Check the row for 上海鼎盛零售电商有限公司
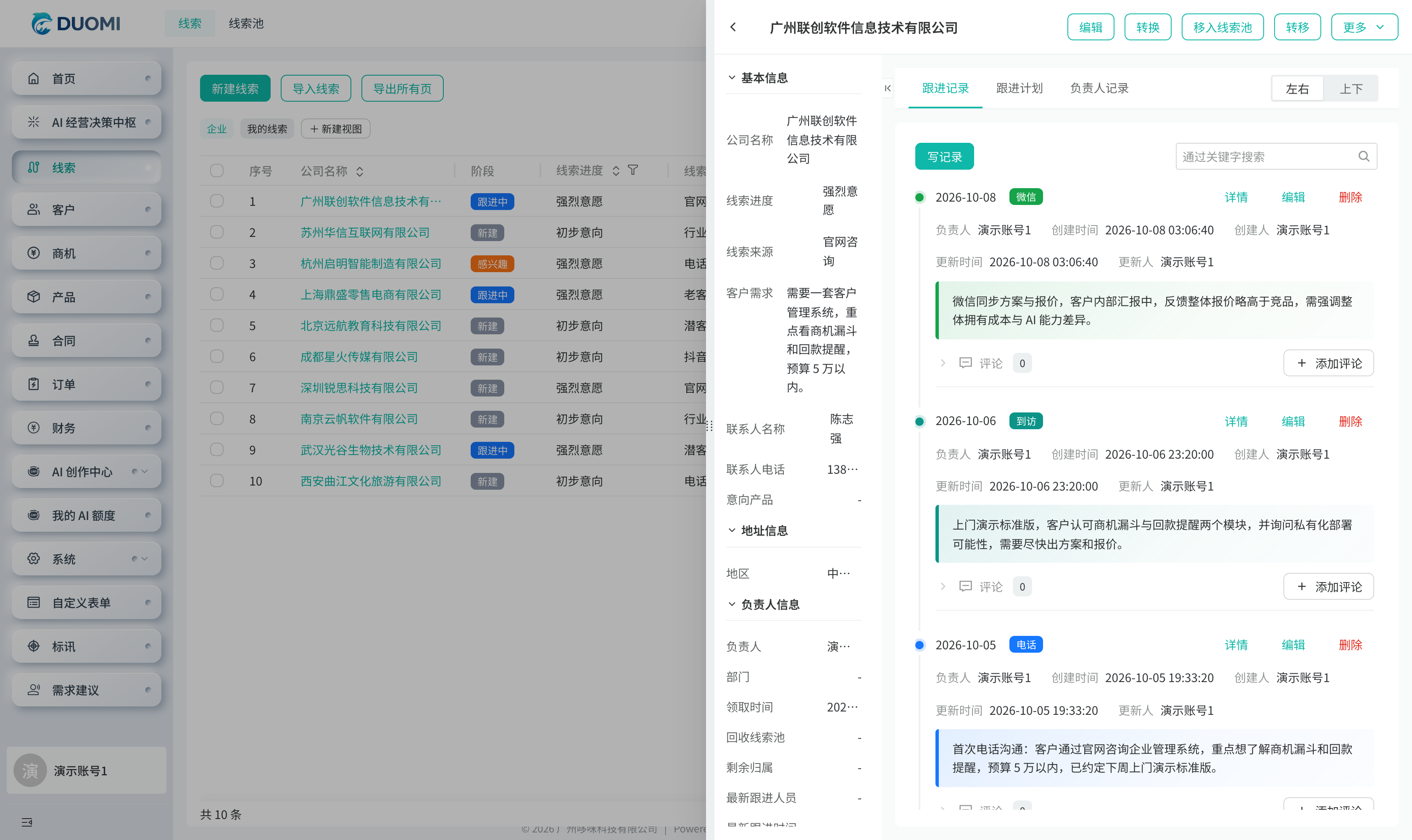 click(x=217, y=294)
